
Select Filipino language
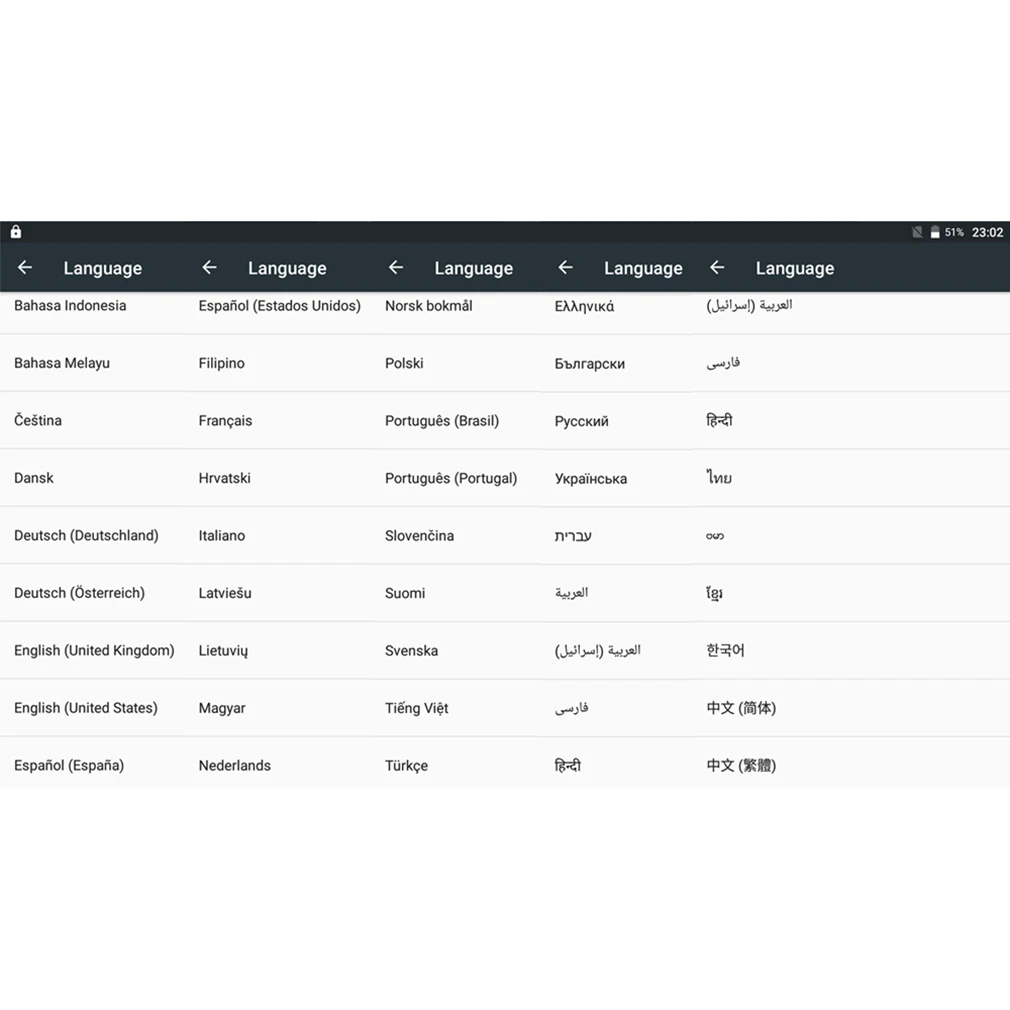222,363
